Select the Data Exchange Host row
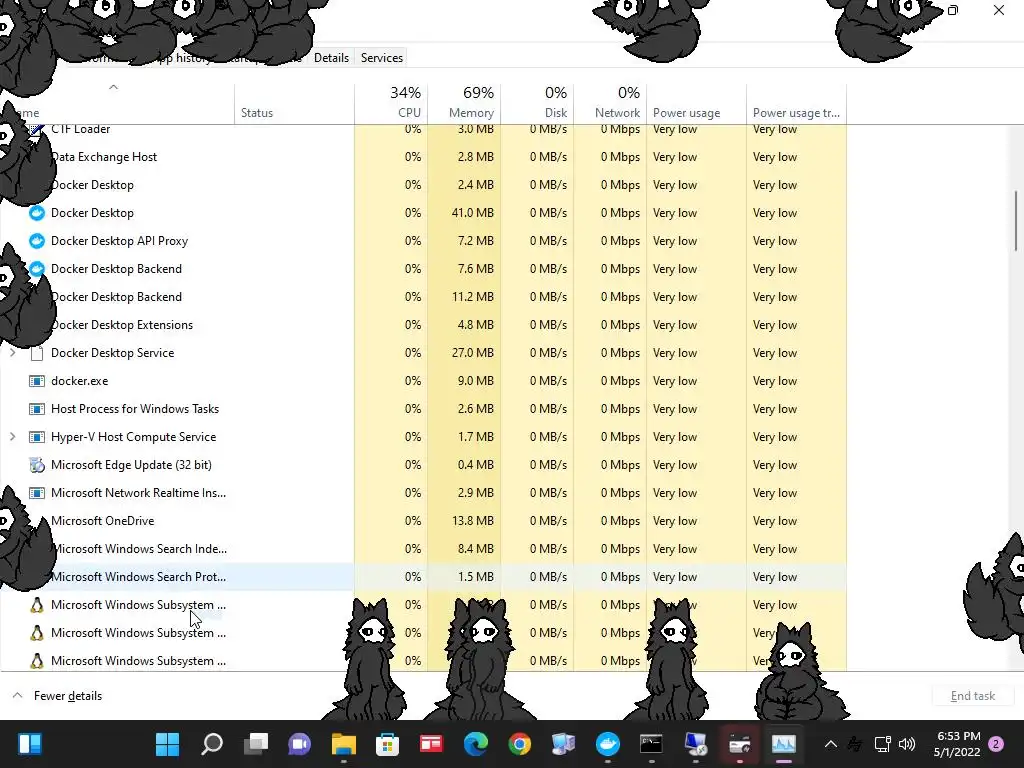 (423, 157)
